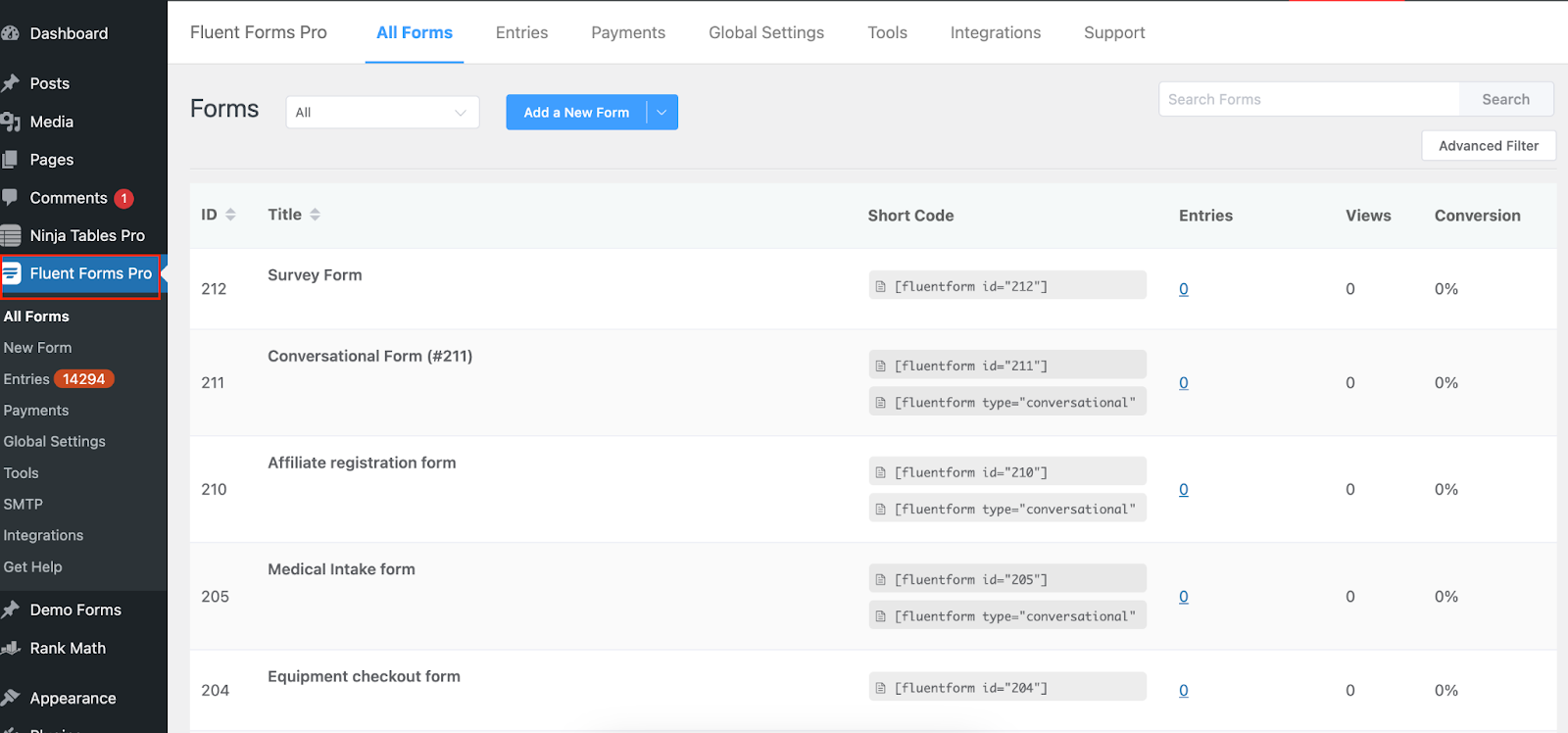The width and height of the screenshot is (1568, 733).
Task: Open Conversational Form (#211)
Action: pos(370,357)
